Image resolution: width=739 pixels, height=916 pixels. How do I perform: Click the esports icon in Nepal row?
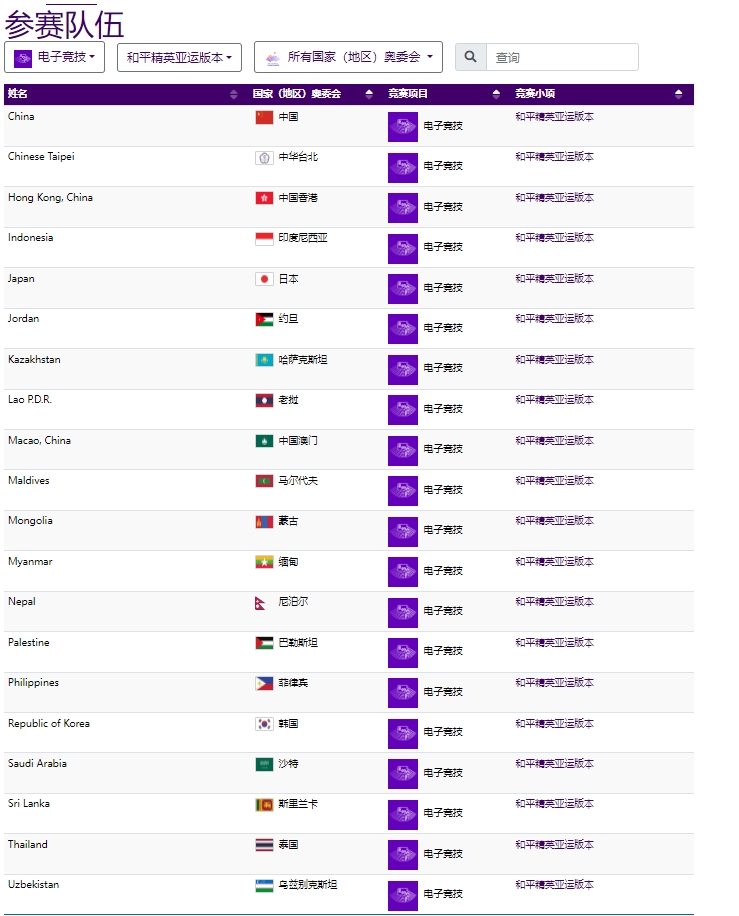[x=403, y=612]
